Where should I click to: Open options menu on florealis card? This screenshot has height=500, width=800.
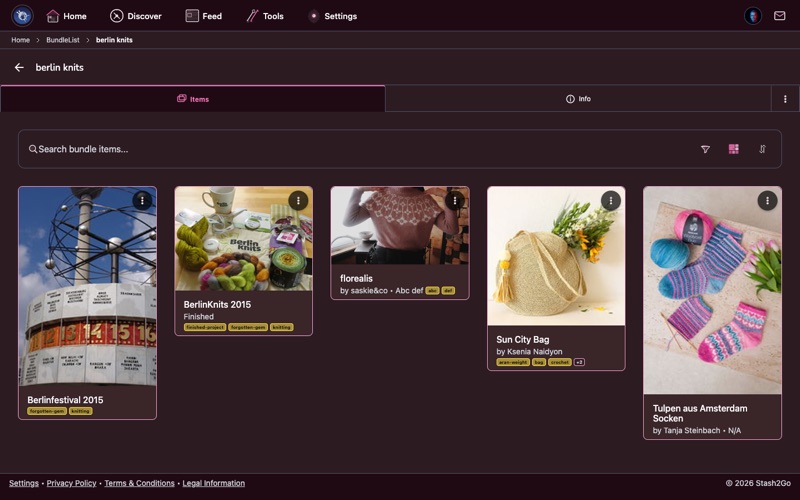454,201
